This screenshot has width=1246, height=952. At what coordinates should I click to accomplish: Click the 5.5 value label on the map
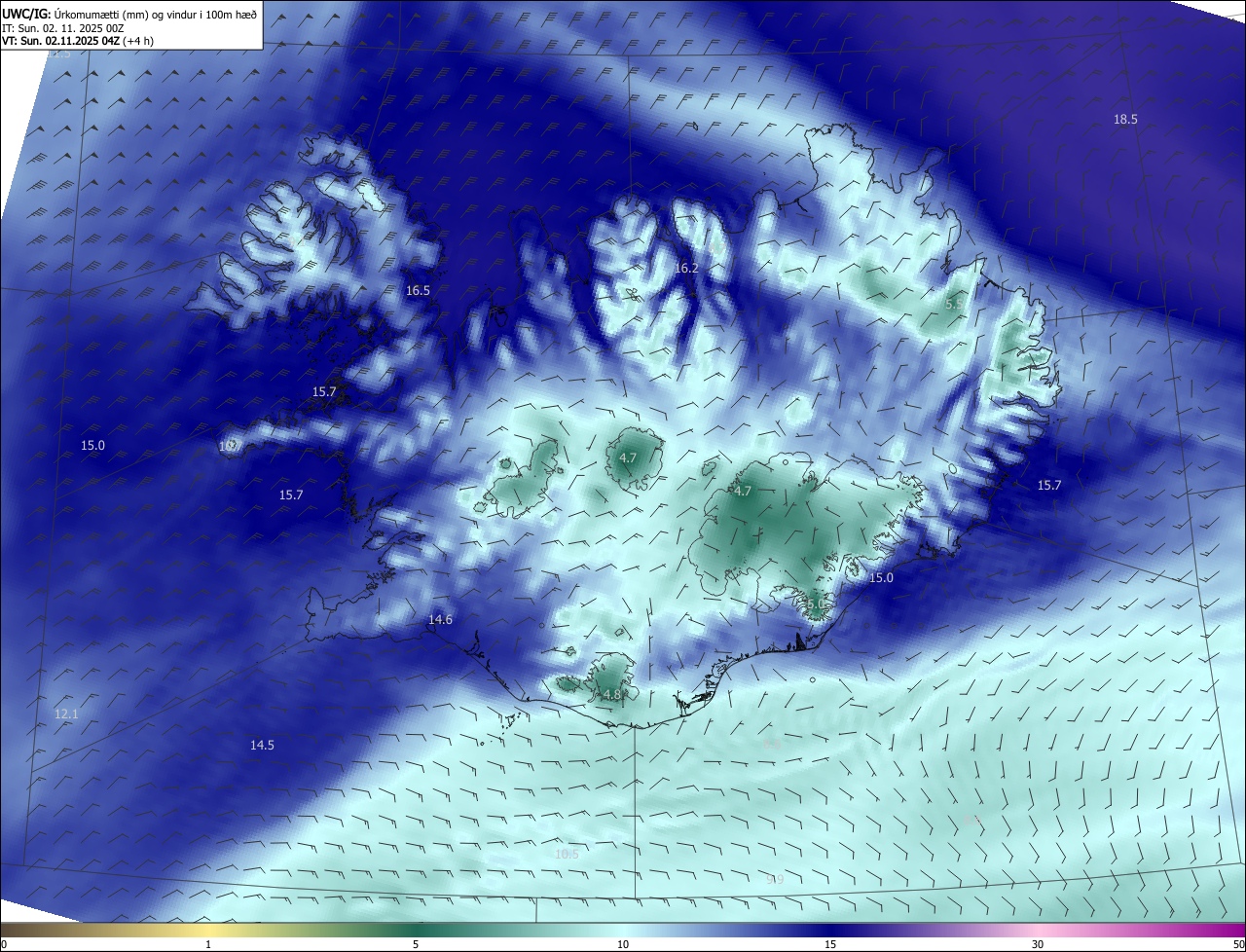(955, 304)
